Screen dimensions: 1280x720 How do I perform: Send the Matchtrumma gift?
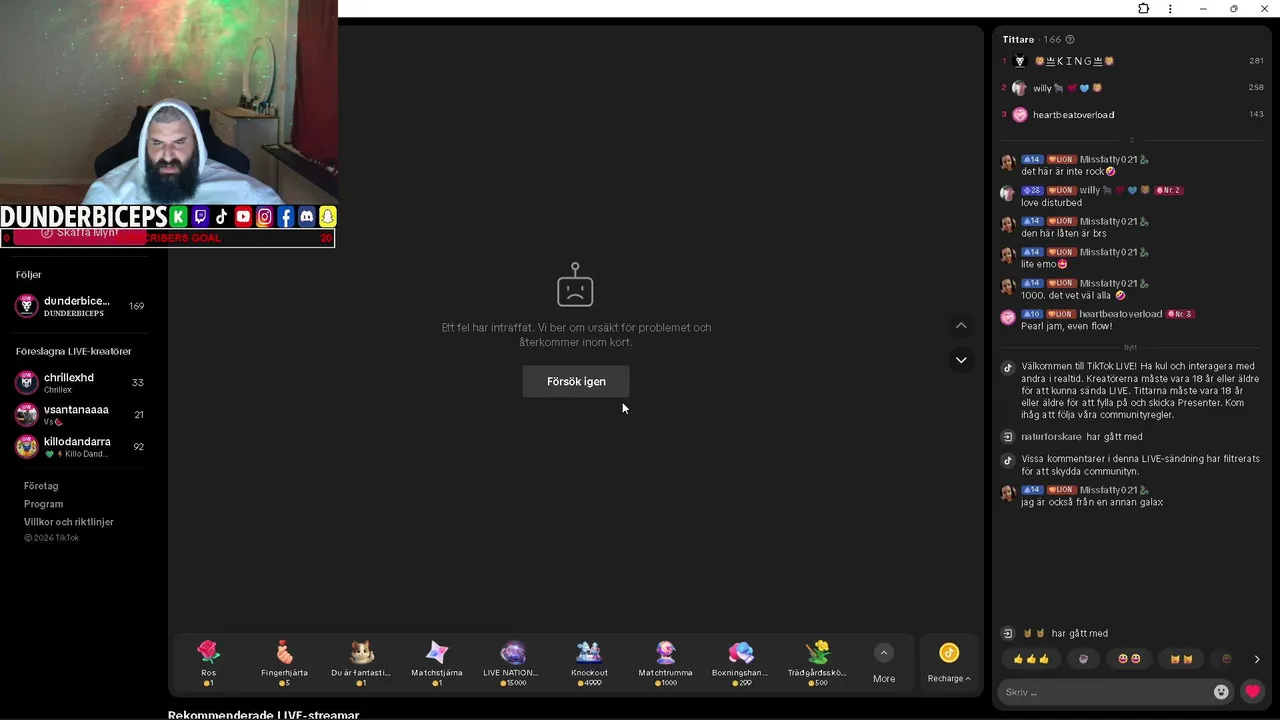coord(665,662)
